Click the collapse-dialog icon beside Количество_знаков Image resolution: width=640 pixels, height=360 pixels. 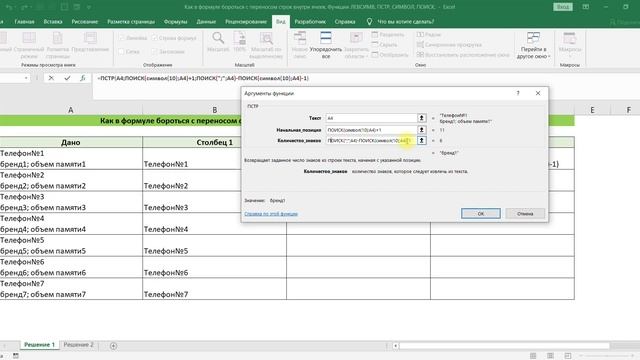click(421, 140)
